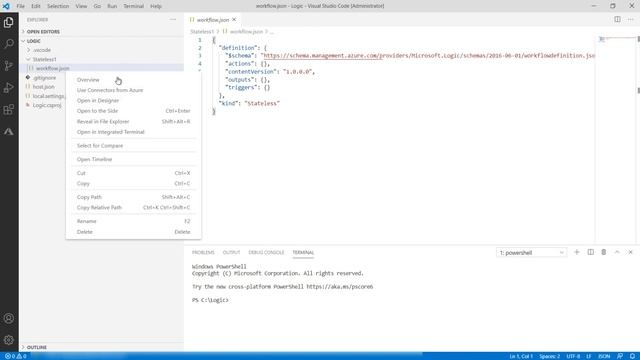
Task: Open the File menu
Action: tap(20, 6)
